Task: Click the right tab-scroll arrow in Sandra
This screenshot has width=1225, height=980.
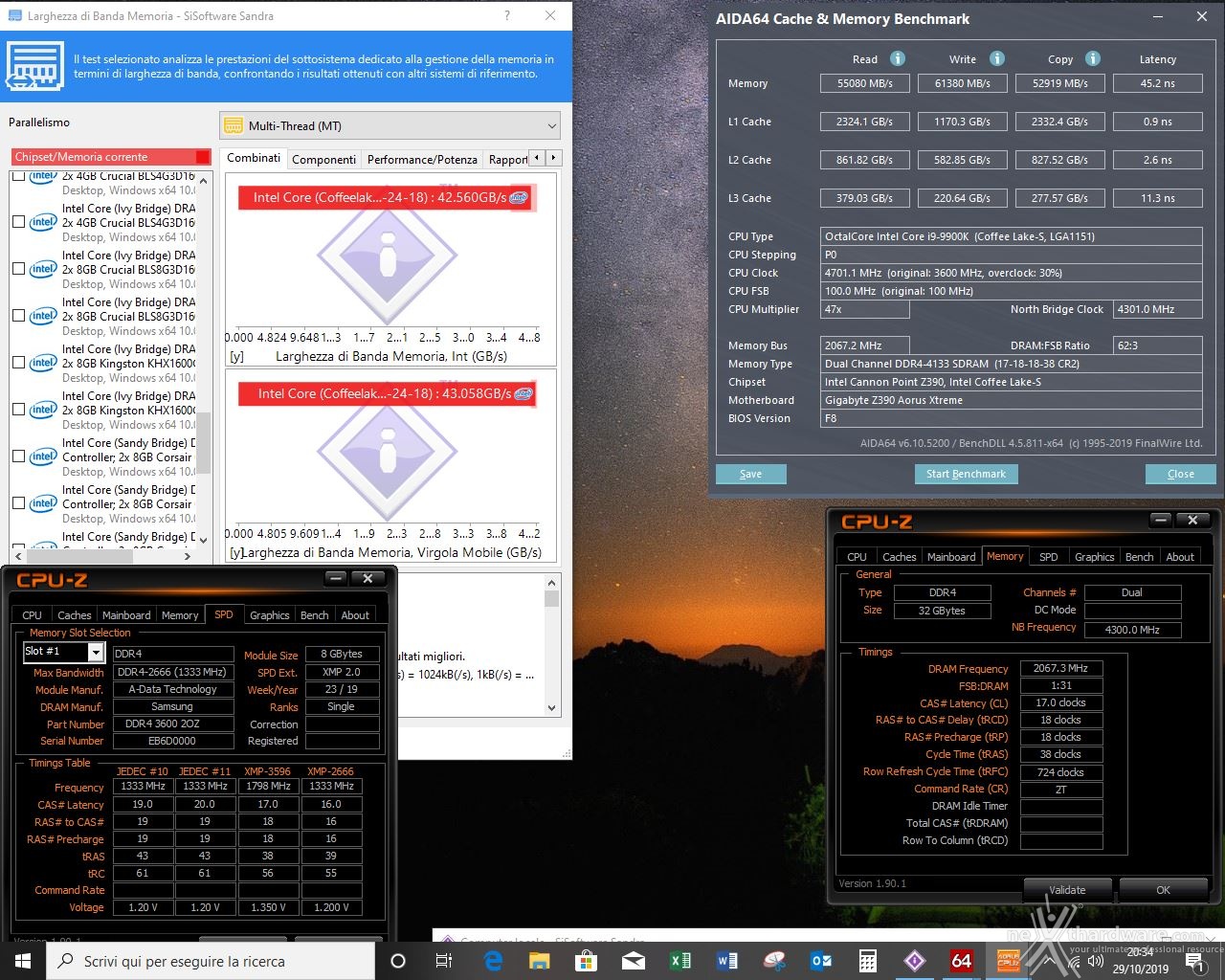Action: 553,158
